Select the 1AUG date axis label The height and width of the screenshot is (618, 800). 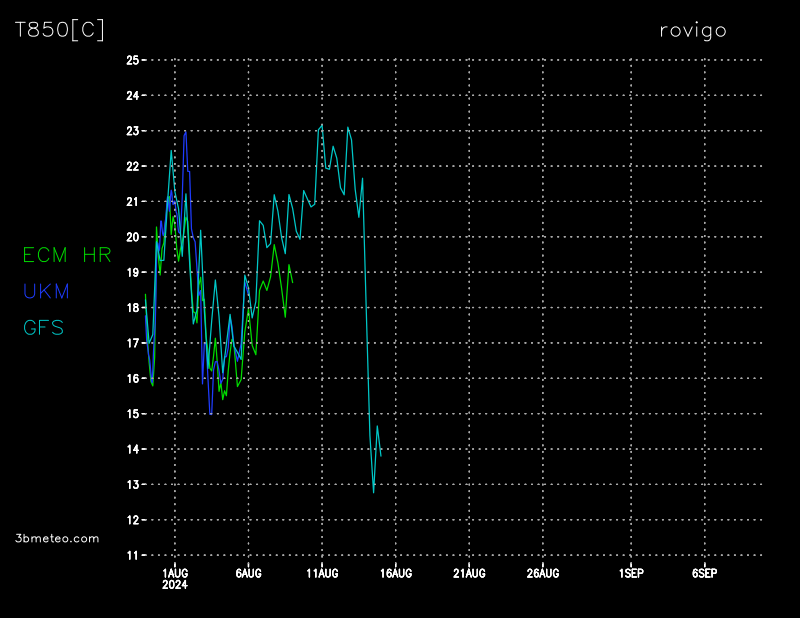175,573
